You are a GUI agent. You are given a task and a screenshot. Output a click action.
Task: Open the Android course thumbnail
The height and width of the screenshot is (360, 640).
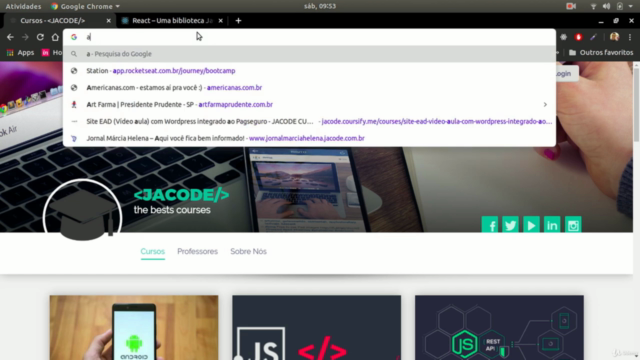134,328
